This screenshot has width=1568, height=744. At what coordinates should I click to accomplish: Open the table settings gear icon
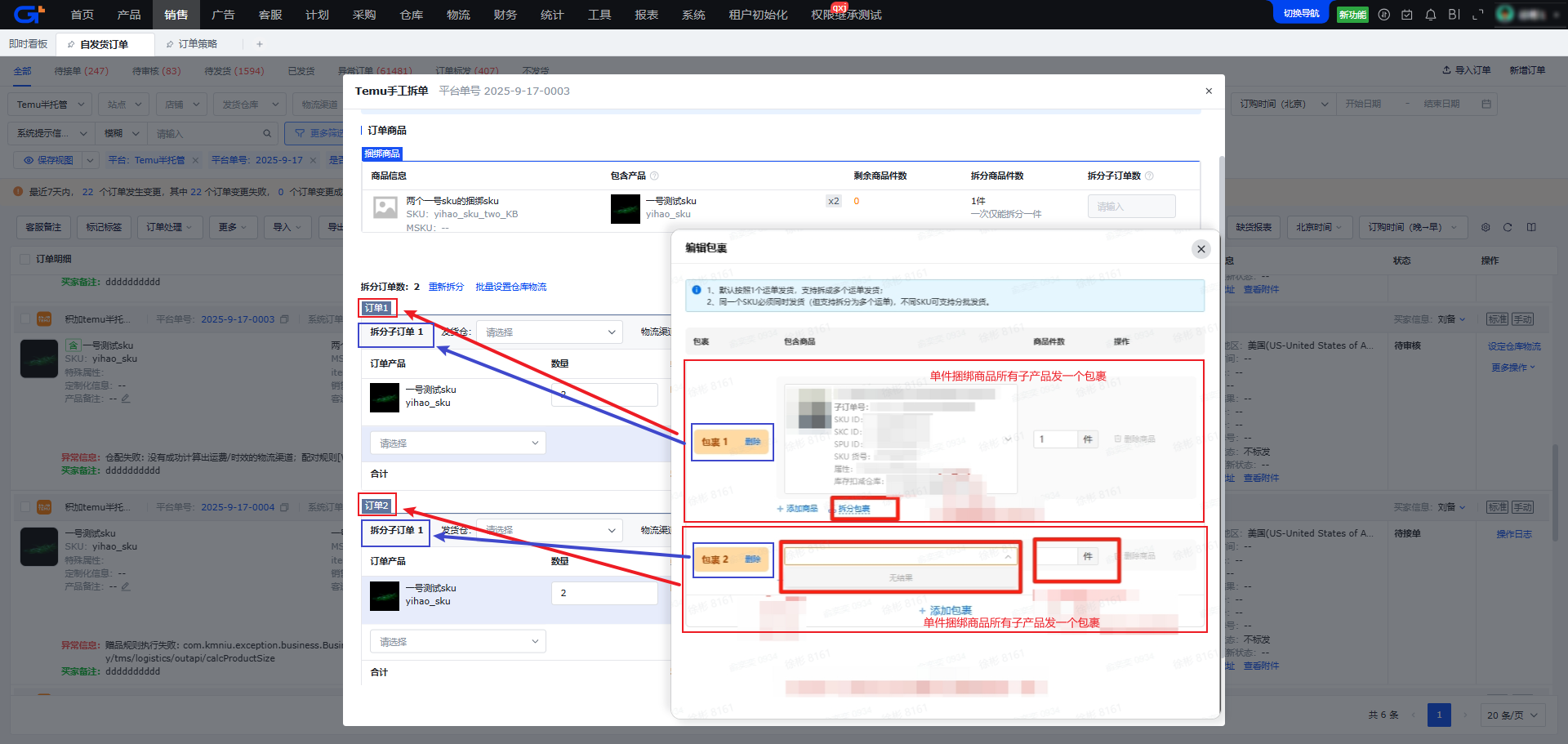[x=1486, y=227]
